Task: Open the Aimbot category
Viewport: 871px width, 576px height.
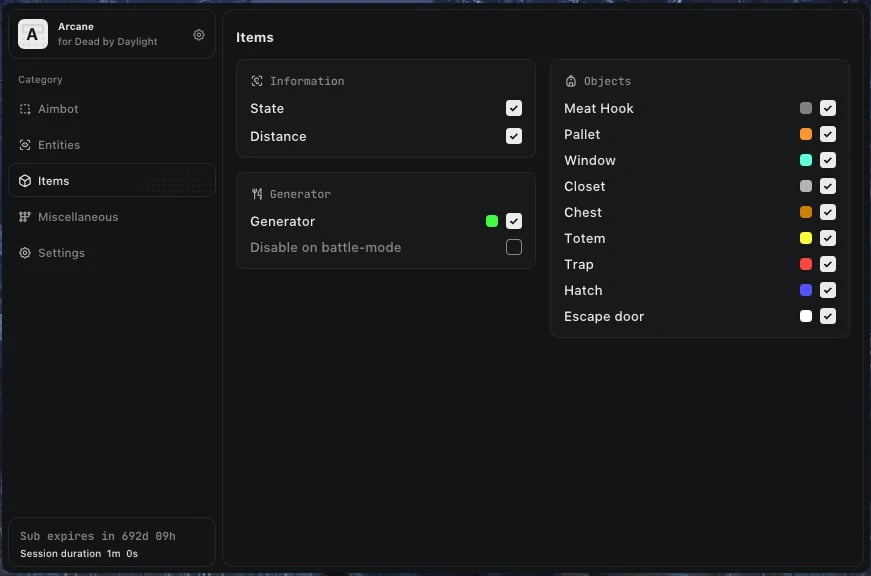Action: (x=58, y=109)
